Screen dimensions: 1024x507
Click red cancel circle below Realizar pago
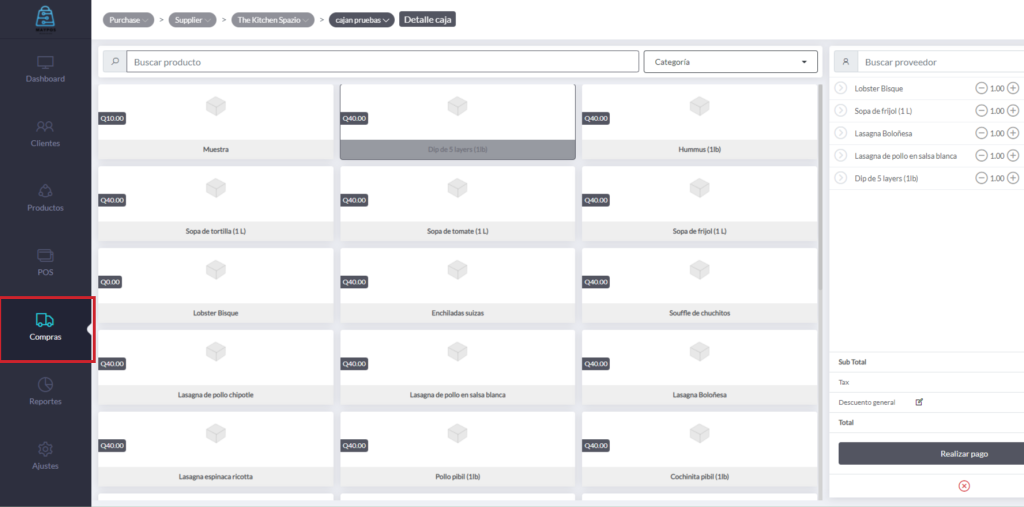click(x=964, y=486)
